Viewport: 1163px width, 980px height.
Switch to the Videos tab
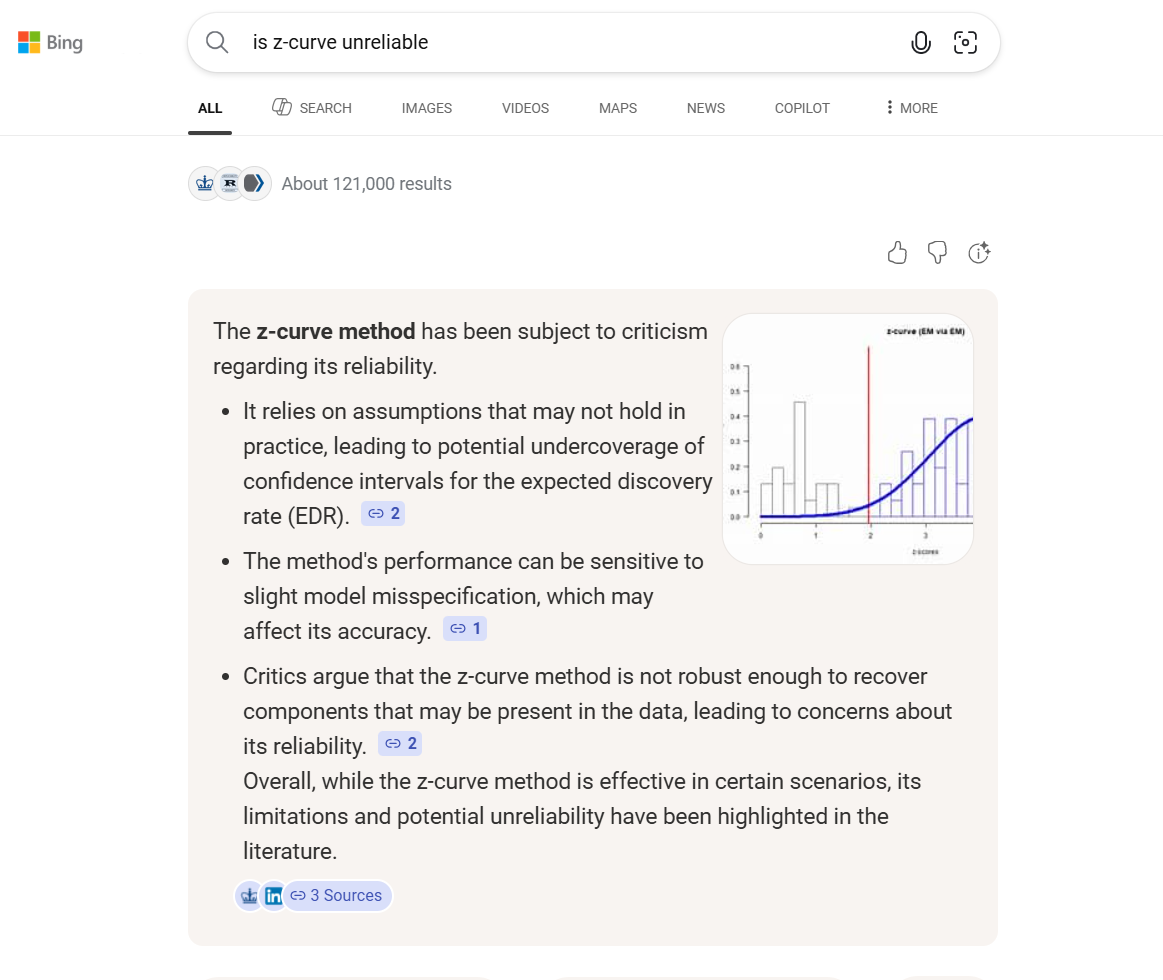tap(525, 108)
